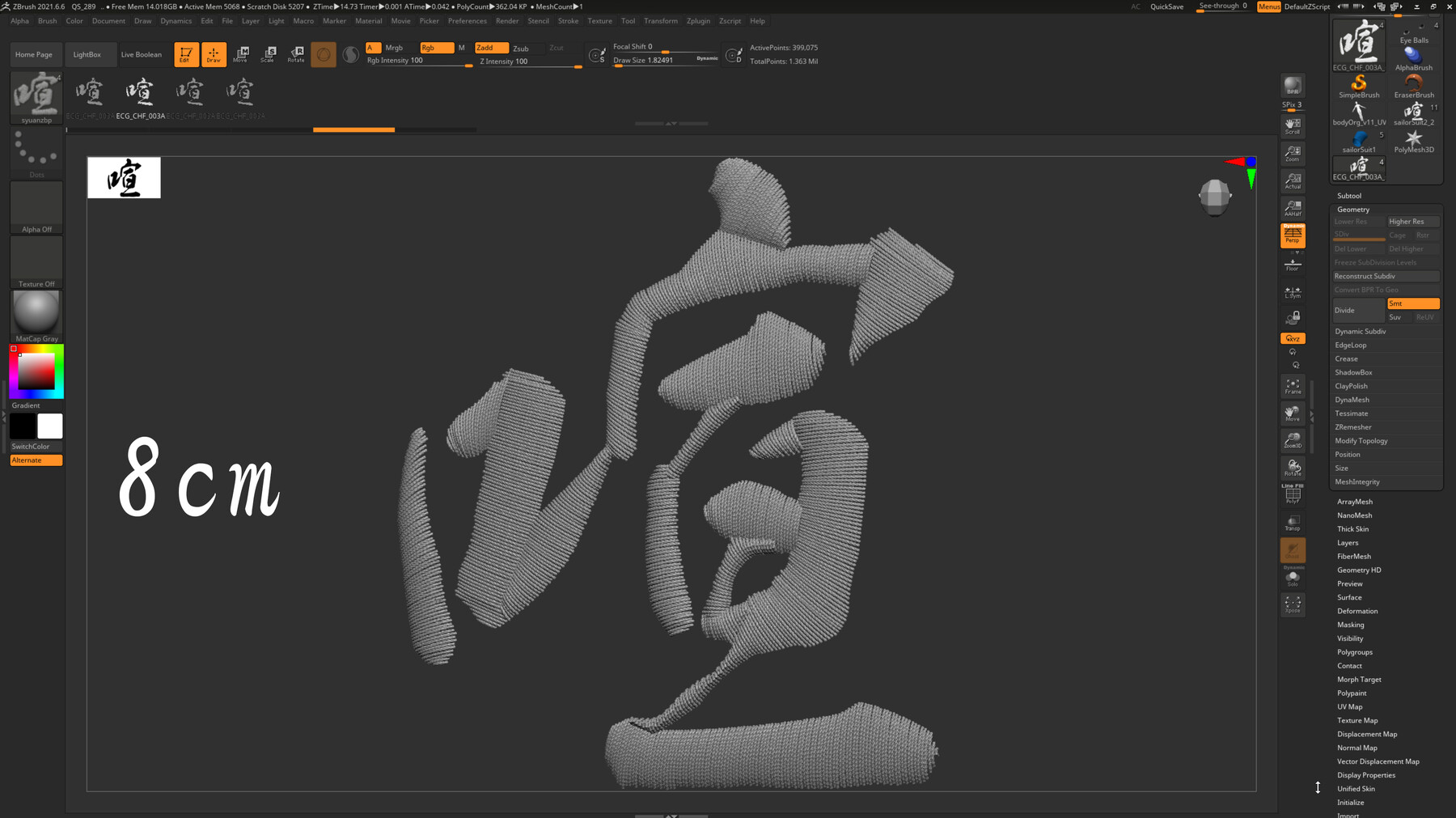Image resolution: width=1456 pixels, height=818 pixels.
Task: Activate the Frame view icon
Action: point(1292,388)
